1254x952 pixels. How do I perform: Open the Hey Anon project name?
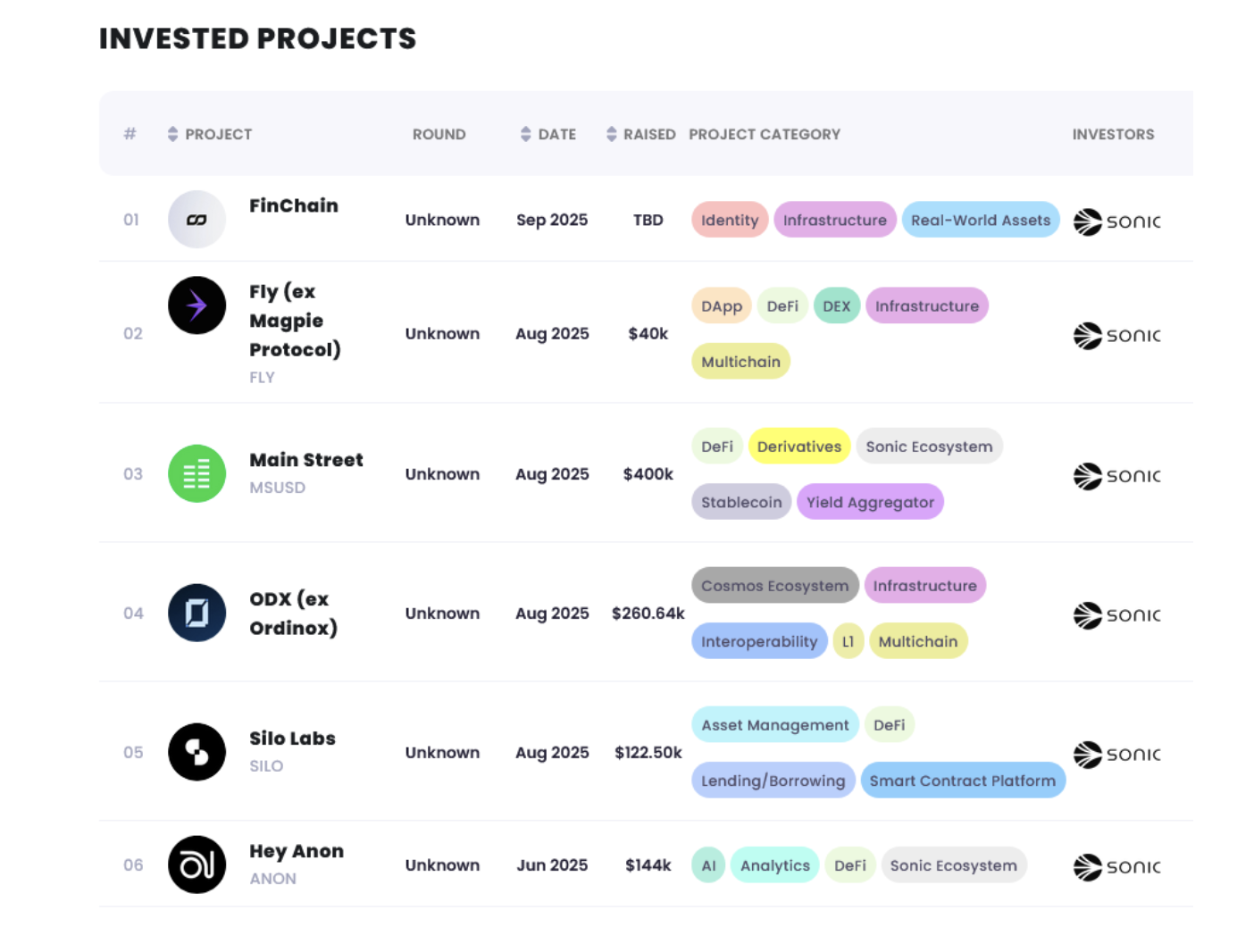pos(296,851)
